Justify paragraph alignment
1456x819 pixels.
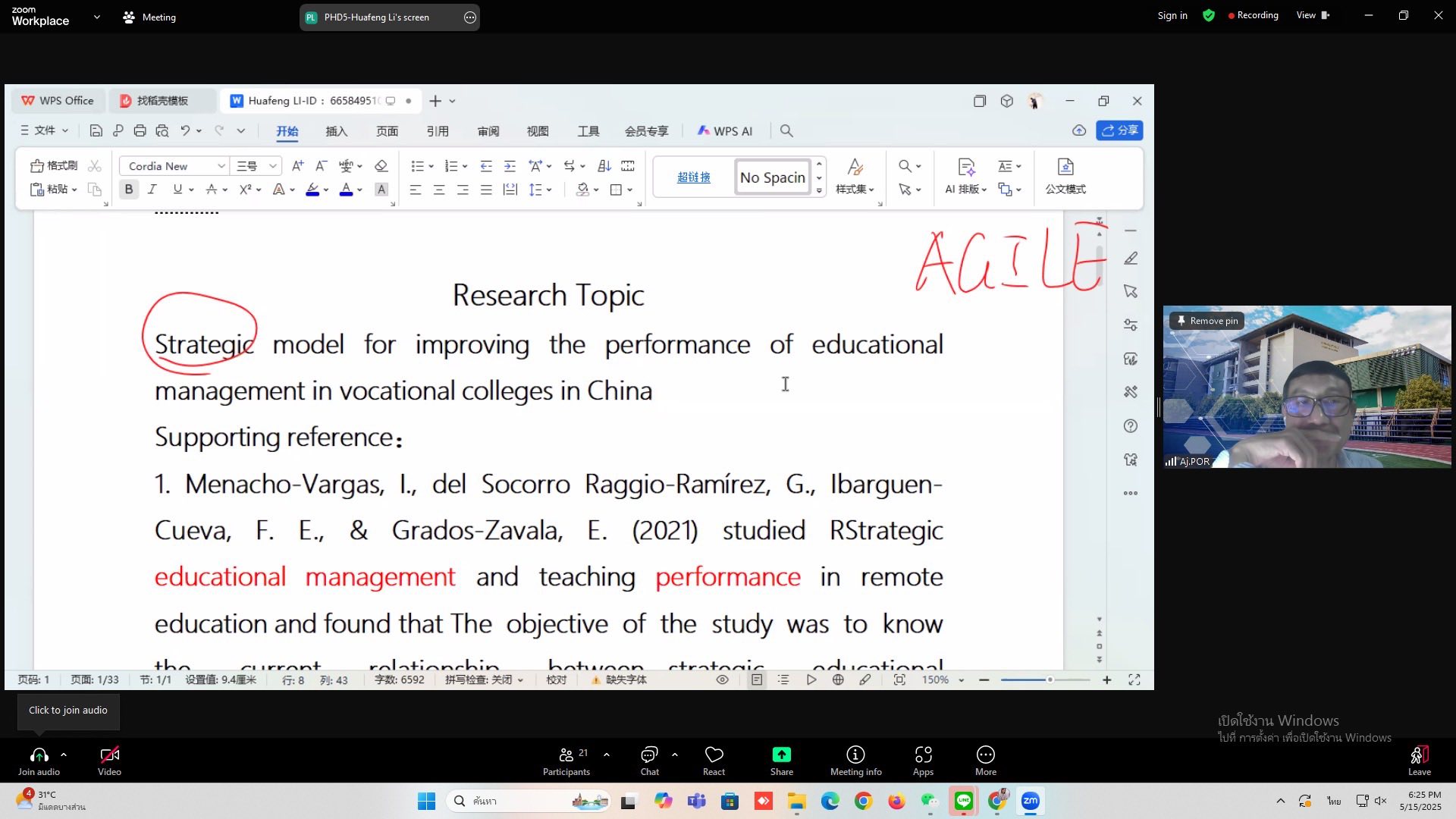point(486,190)
